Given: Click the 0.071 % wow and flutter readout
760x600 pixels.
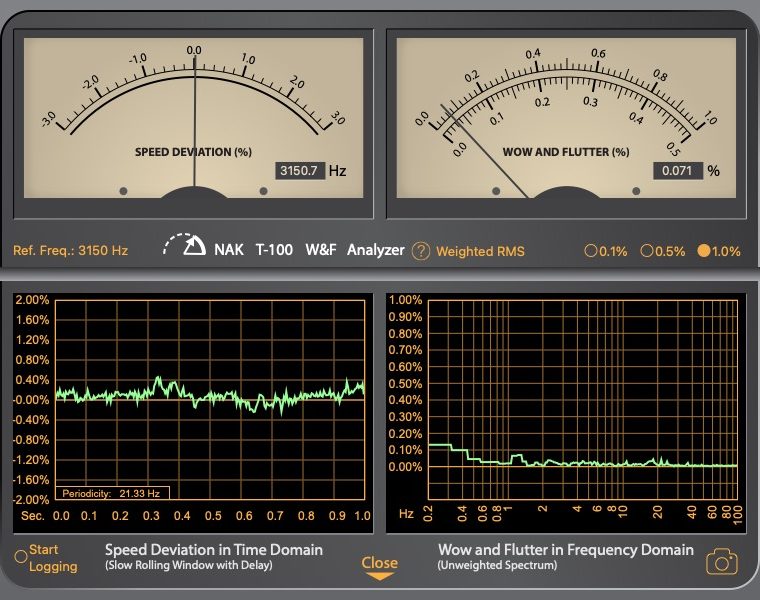Looking at the screenshot, I should [678, 171].
